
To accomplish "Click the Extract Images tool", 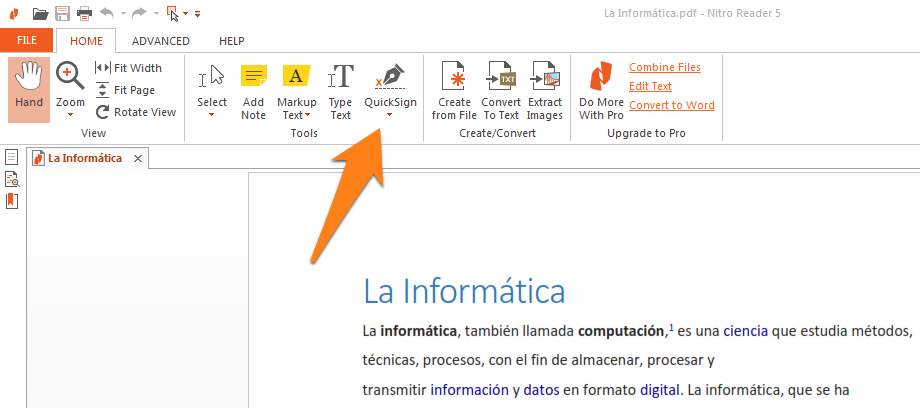I will (x=545, y=91).
